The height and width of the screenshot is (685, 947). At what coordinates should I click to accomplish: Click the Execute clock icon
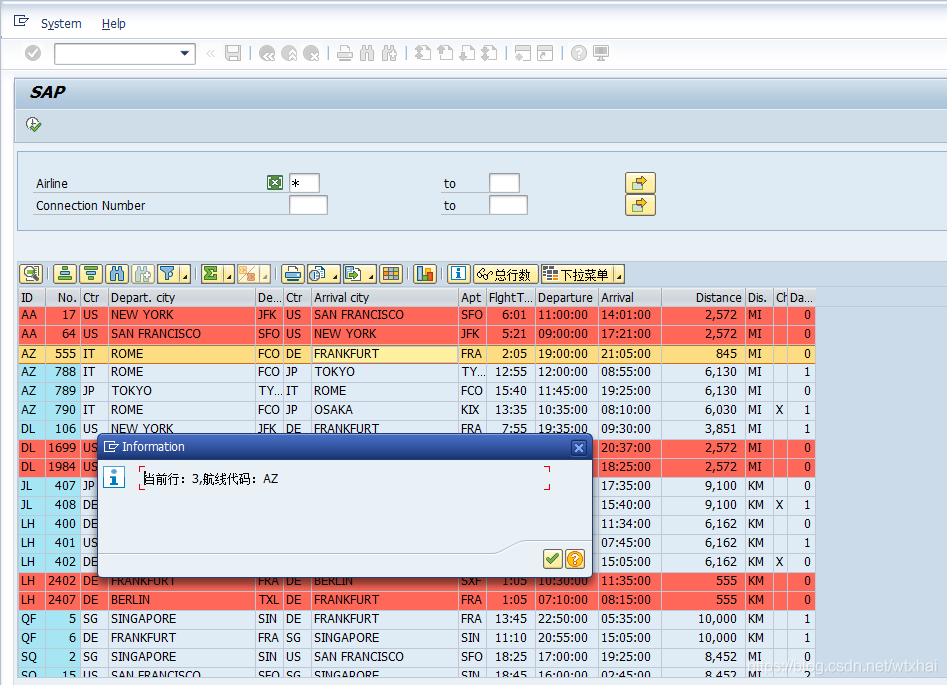33,124
